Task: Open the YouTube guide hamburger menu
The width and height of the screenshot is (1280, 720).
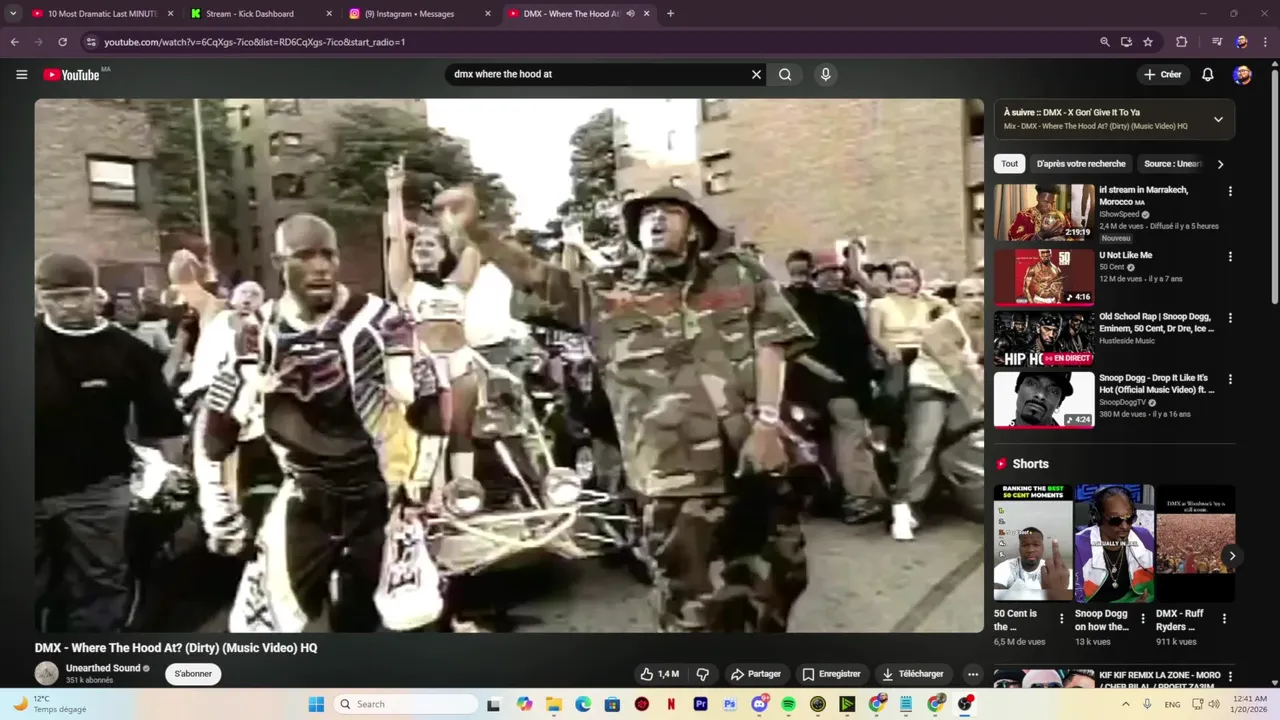Action: [21, 74]
